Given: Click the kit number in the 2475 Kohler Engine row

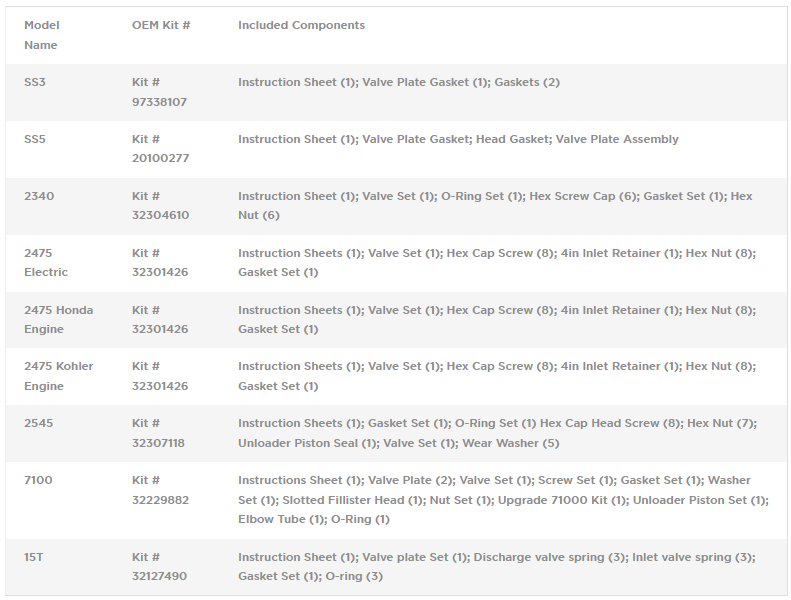Looking at the screenshot, I should pos(160,376).
